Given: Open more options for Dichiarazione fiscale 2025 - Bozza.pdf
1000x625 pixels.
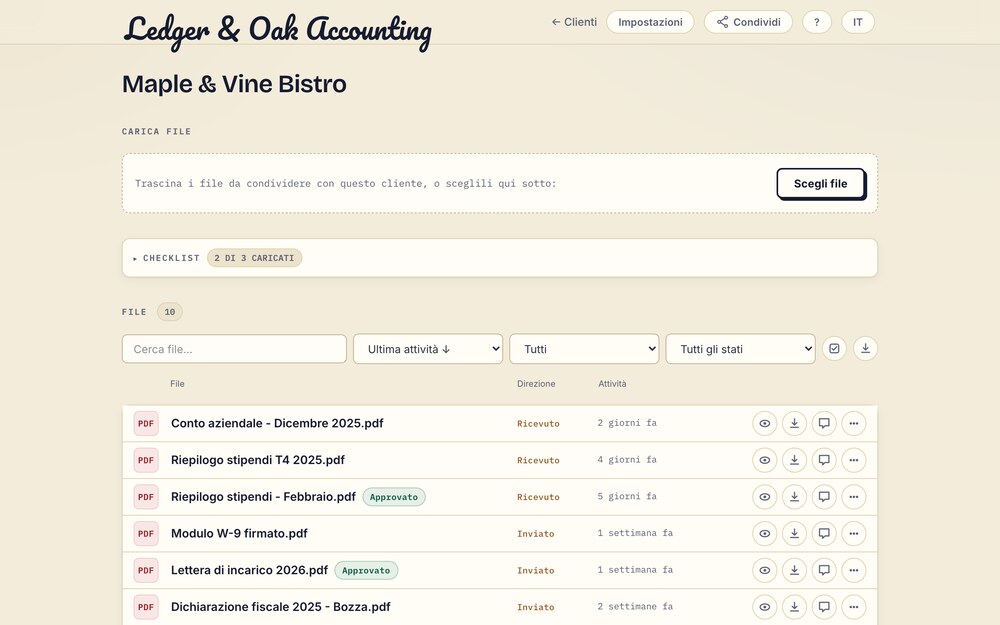Looking at the screenshot, I should pos(854,607).
